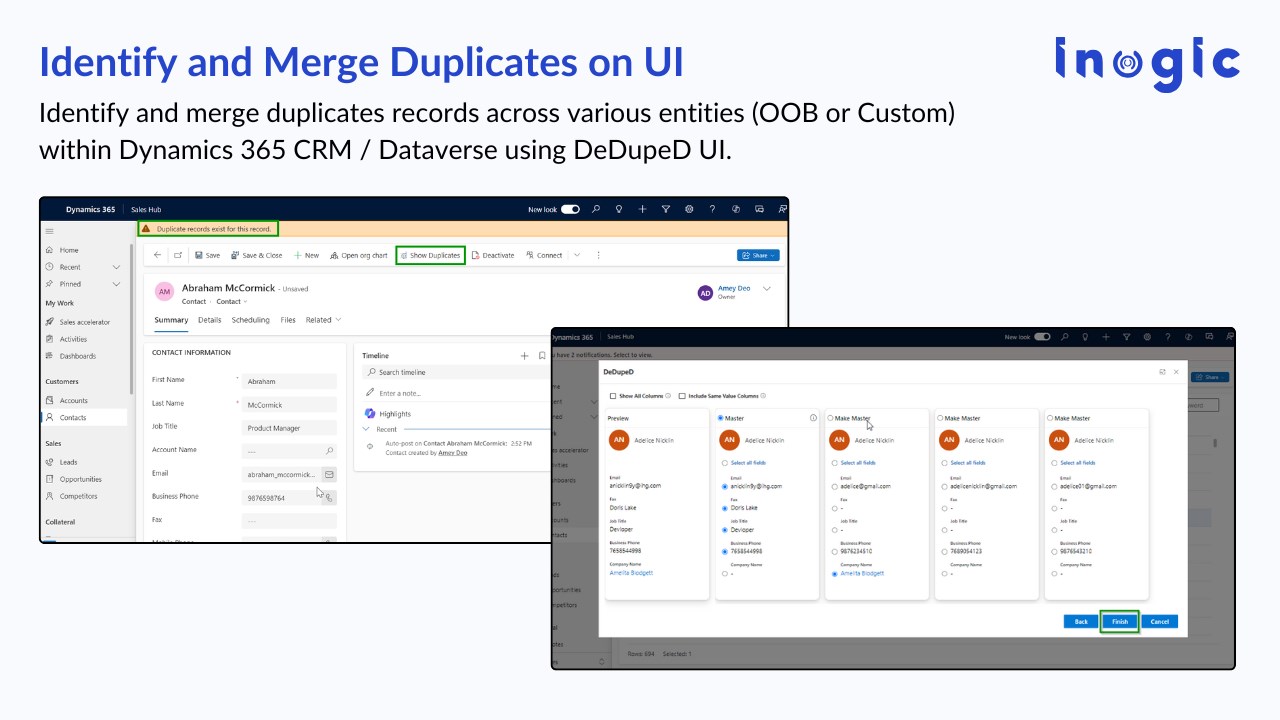1280x720 pixels.
Task: Switch to the Files tab
Action: click(288, 320)
